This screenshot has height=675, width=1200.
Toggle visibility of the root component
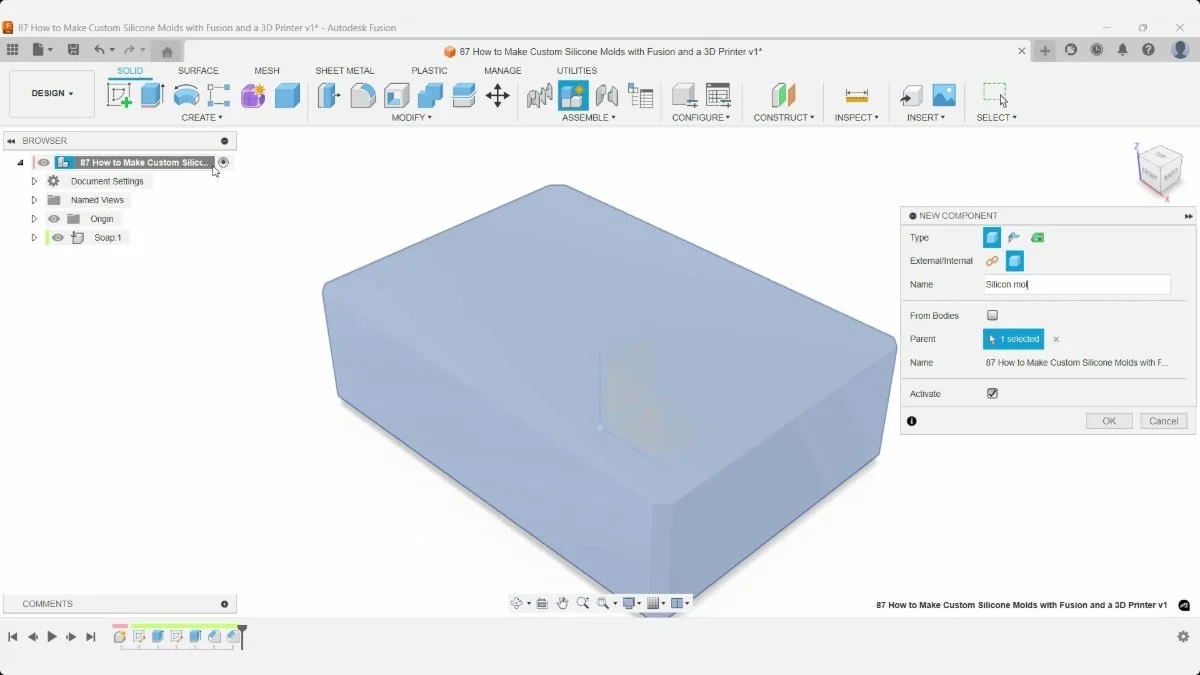pyautogui.click(x=44, y=162)
